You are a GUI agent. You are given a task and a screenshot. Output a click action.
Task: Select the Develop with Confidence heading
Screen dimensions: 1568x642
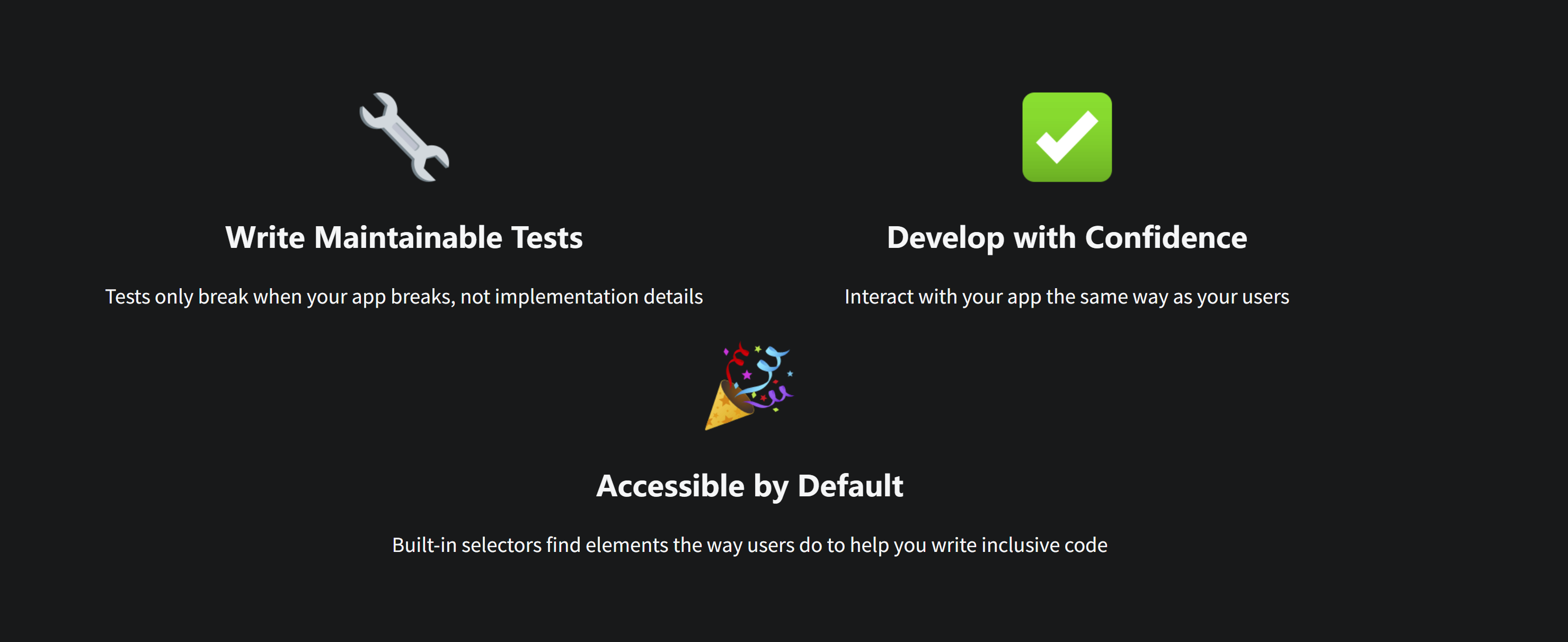click(1066, 237)
